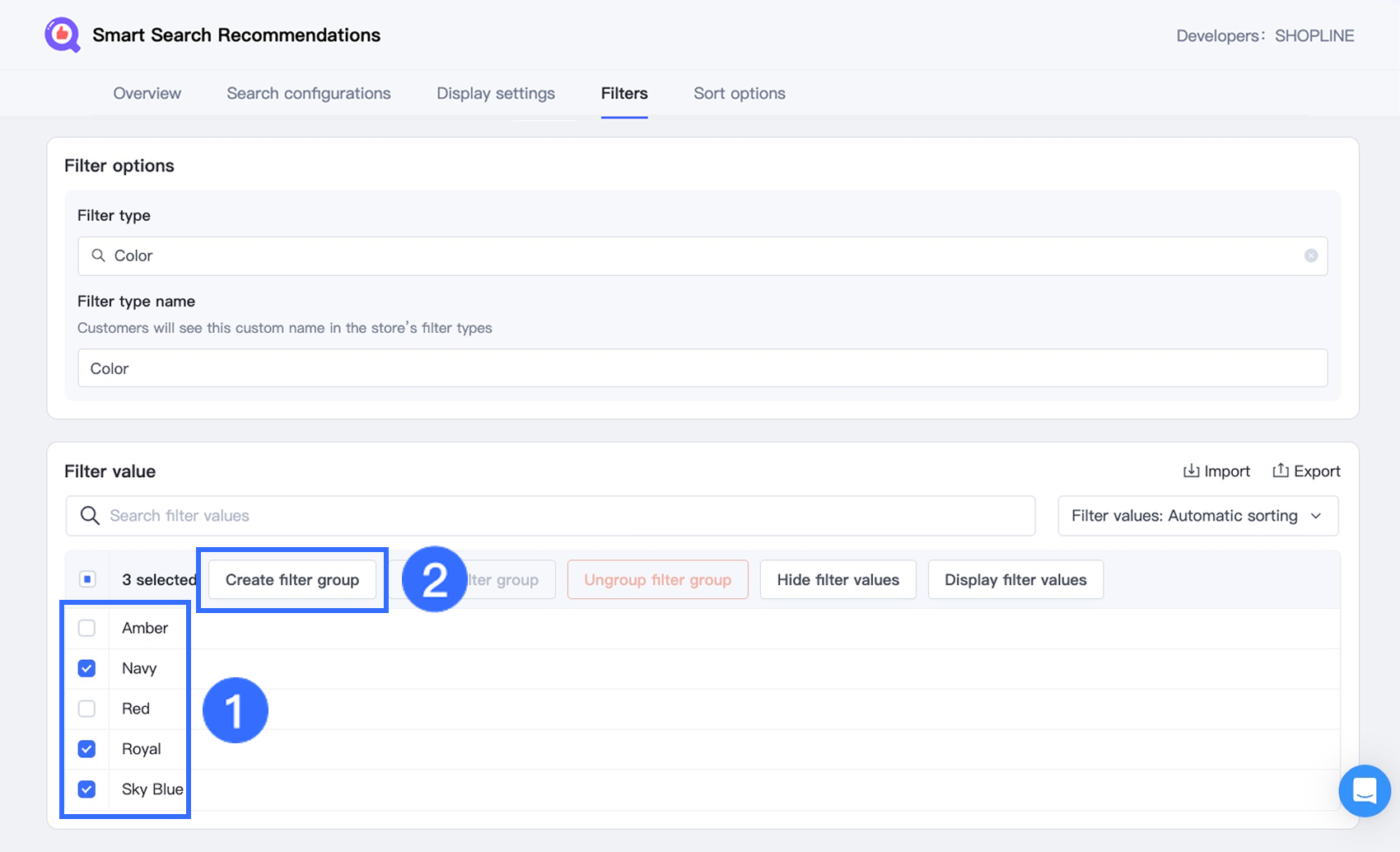This screenshot has width=1400, height=852.
Task: Toggle the select-all checkbox beside 3 selected
Action: click(x=87, y=579)
